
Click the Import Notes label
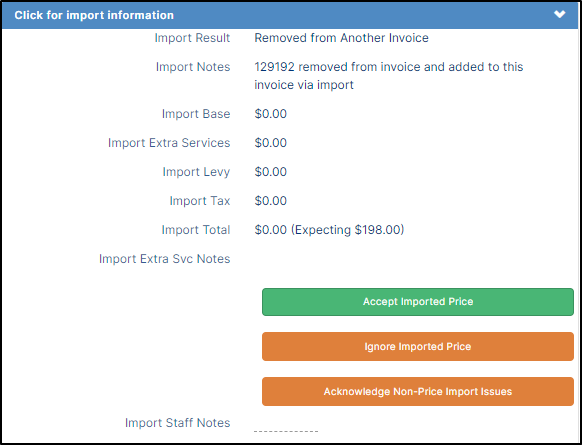click(193, 67)
